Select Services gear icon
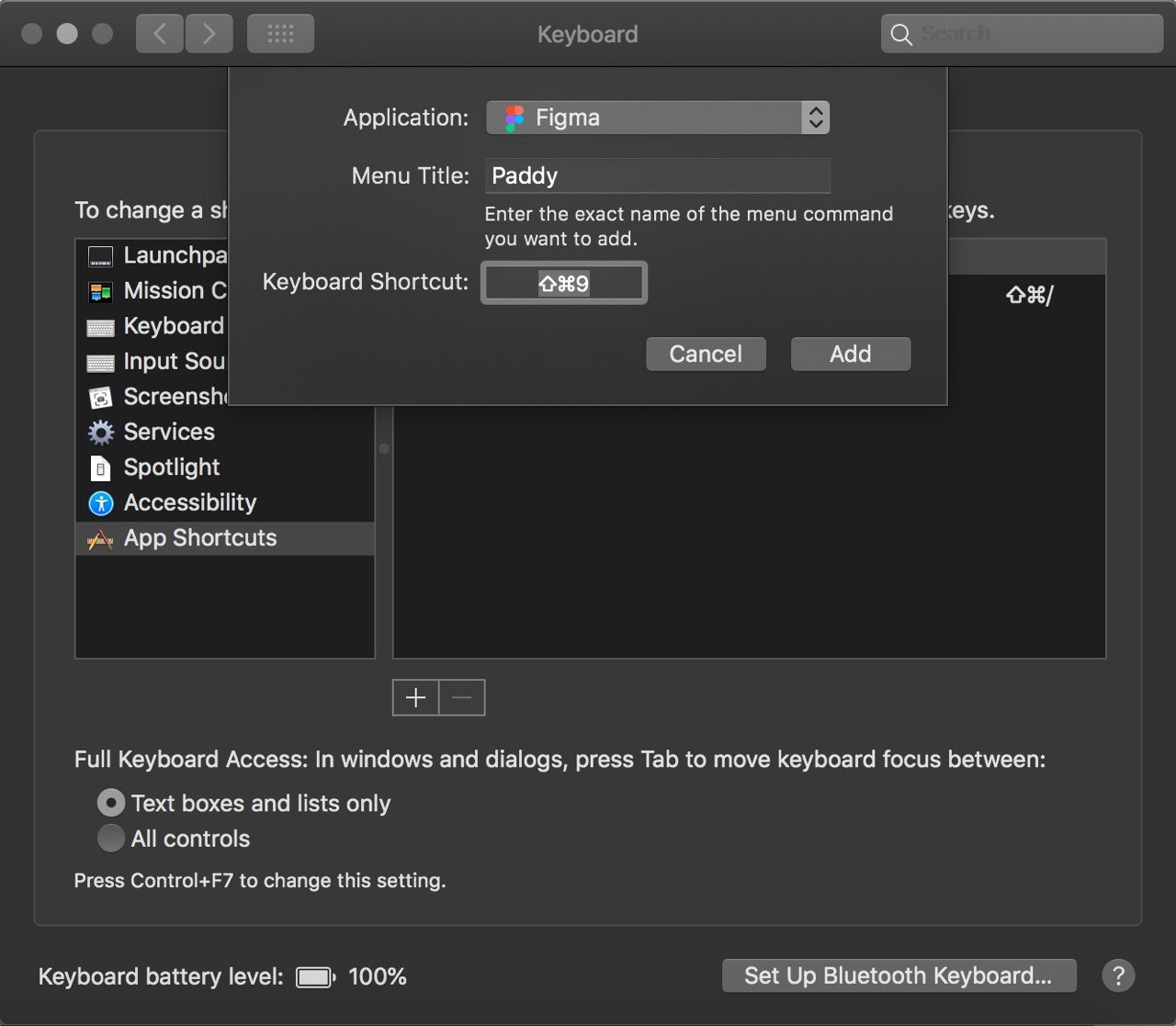Screen dimensions: 1176x1026 point(100,433)
